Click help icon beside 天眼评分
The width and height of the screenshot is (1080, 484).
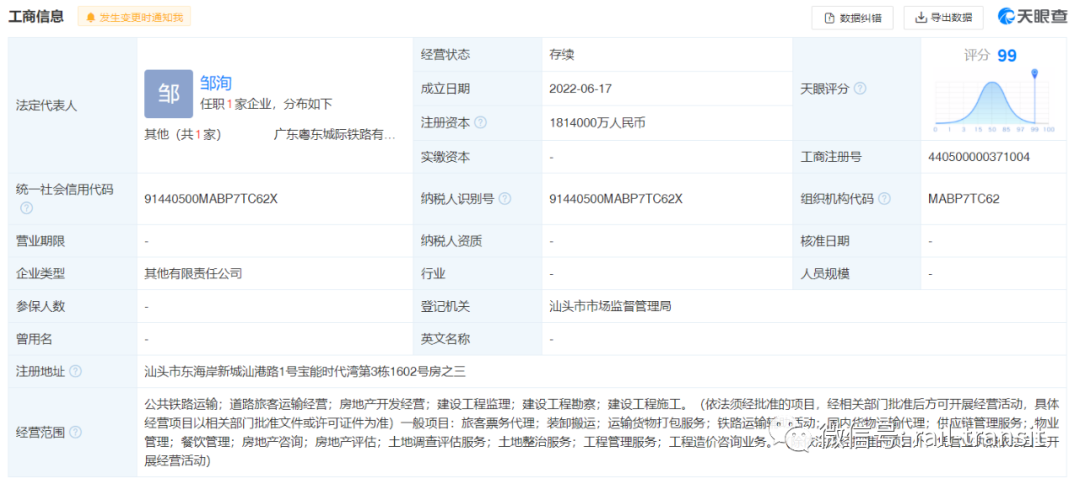860,89
